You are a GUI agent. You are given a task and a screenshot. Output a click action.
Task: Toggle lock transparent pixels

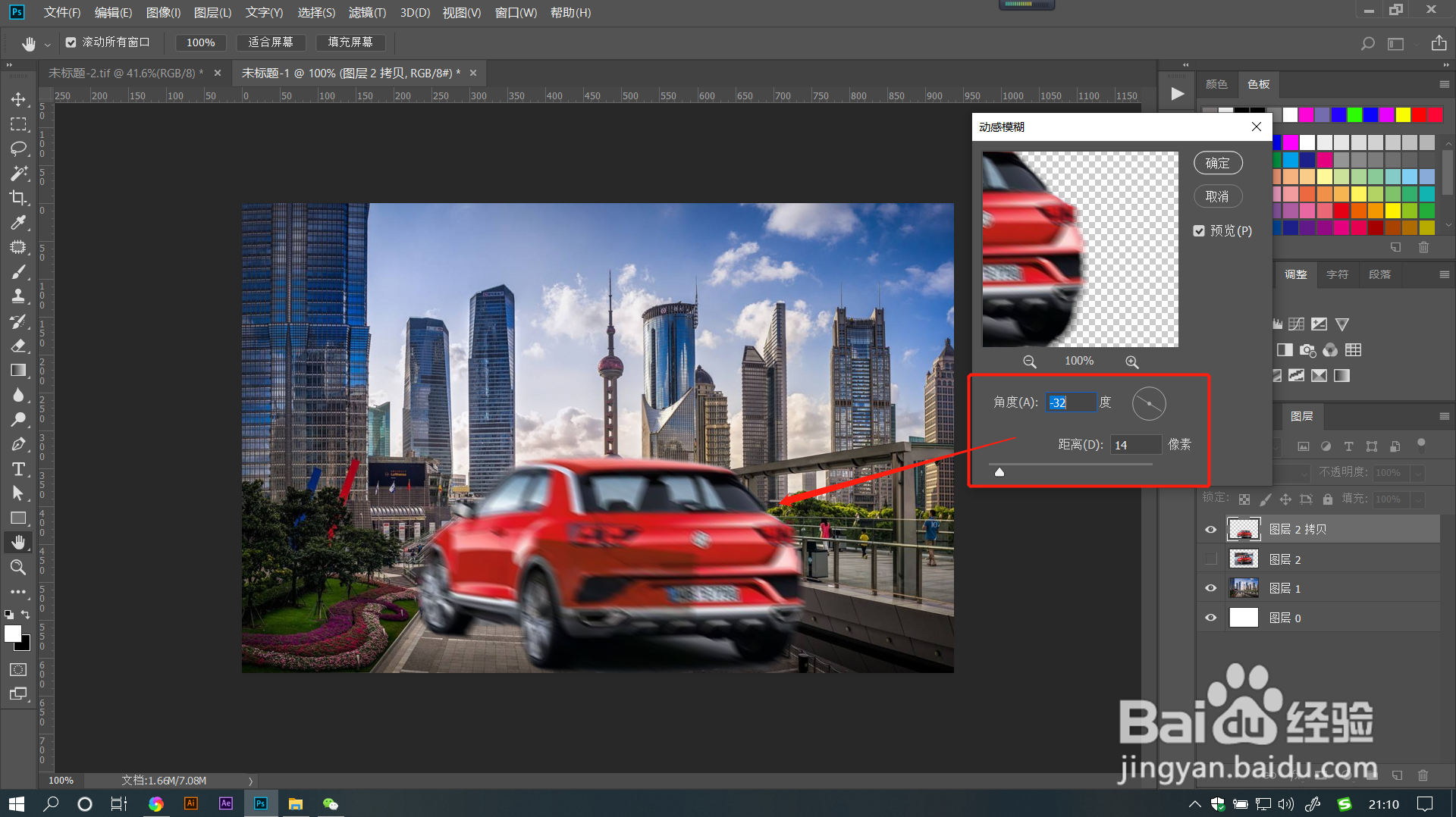click(1244, 499)
